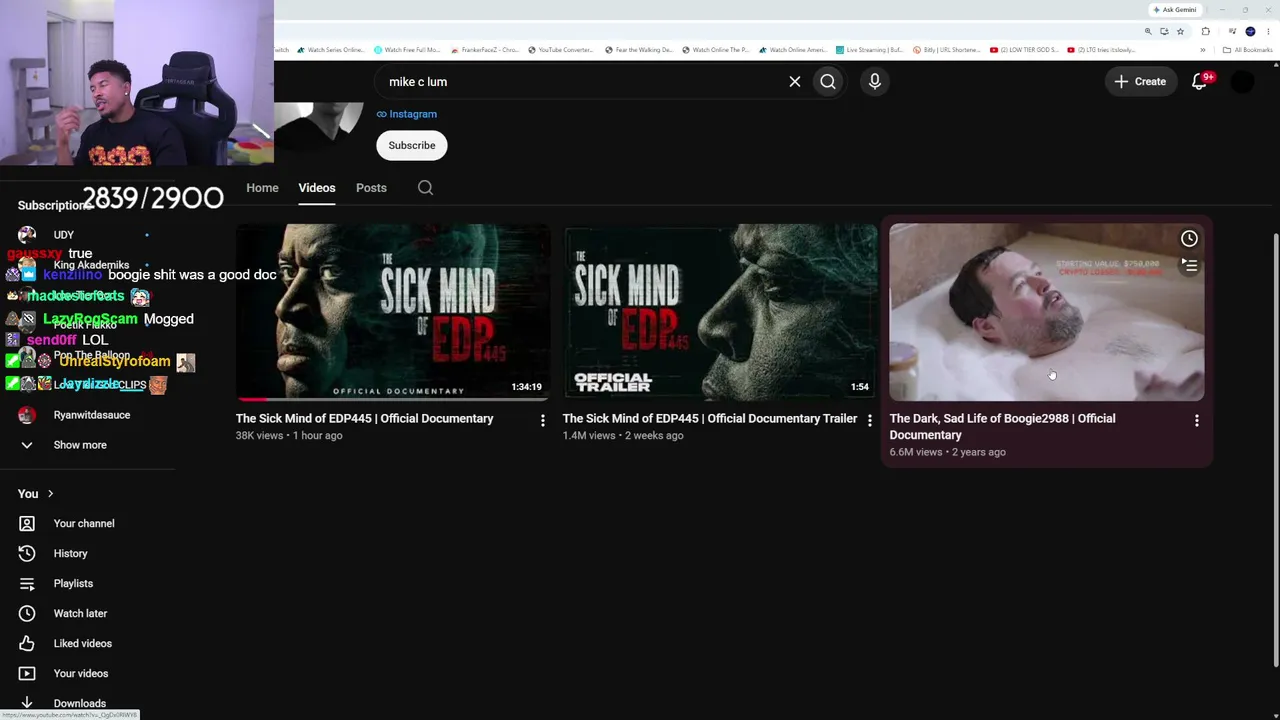Viewport: 1280px width, 720px height.
Task: Open Watch later in sidebar
Action: [80, 613]
